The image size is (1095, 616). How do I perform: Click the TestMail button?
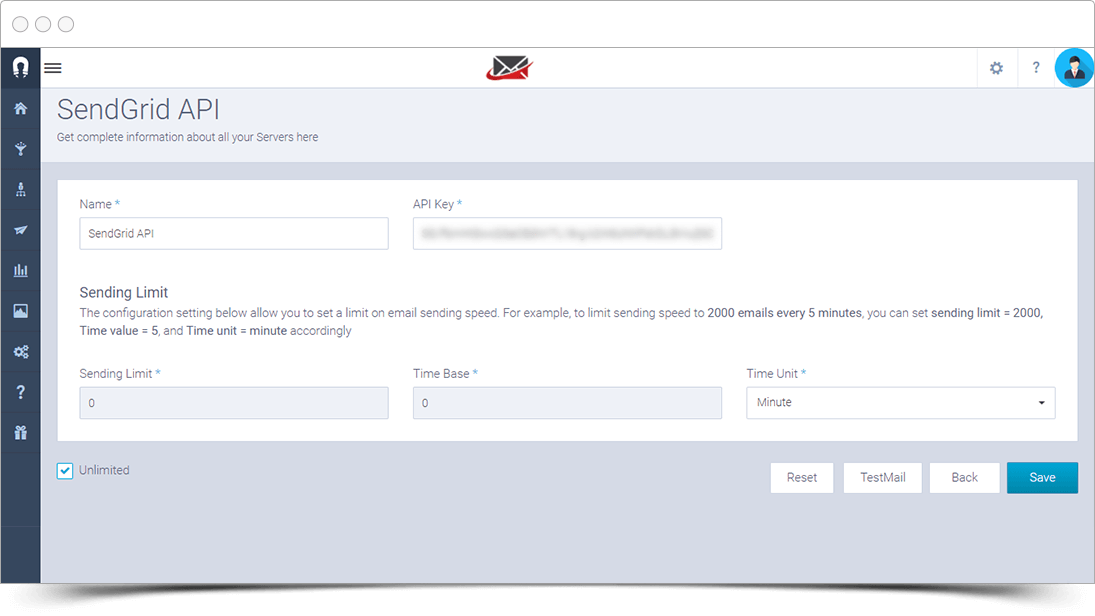pos(883,478)
